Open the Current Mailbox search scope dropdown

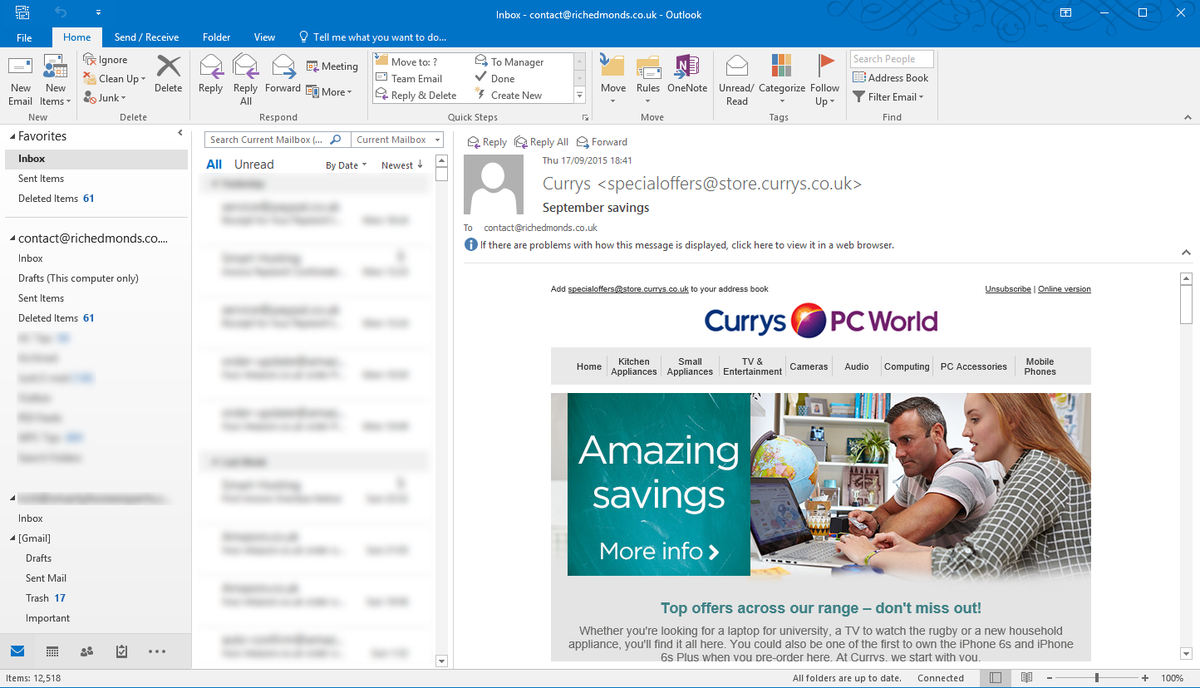coord(396,139)
